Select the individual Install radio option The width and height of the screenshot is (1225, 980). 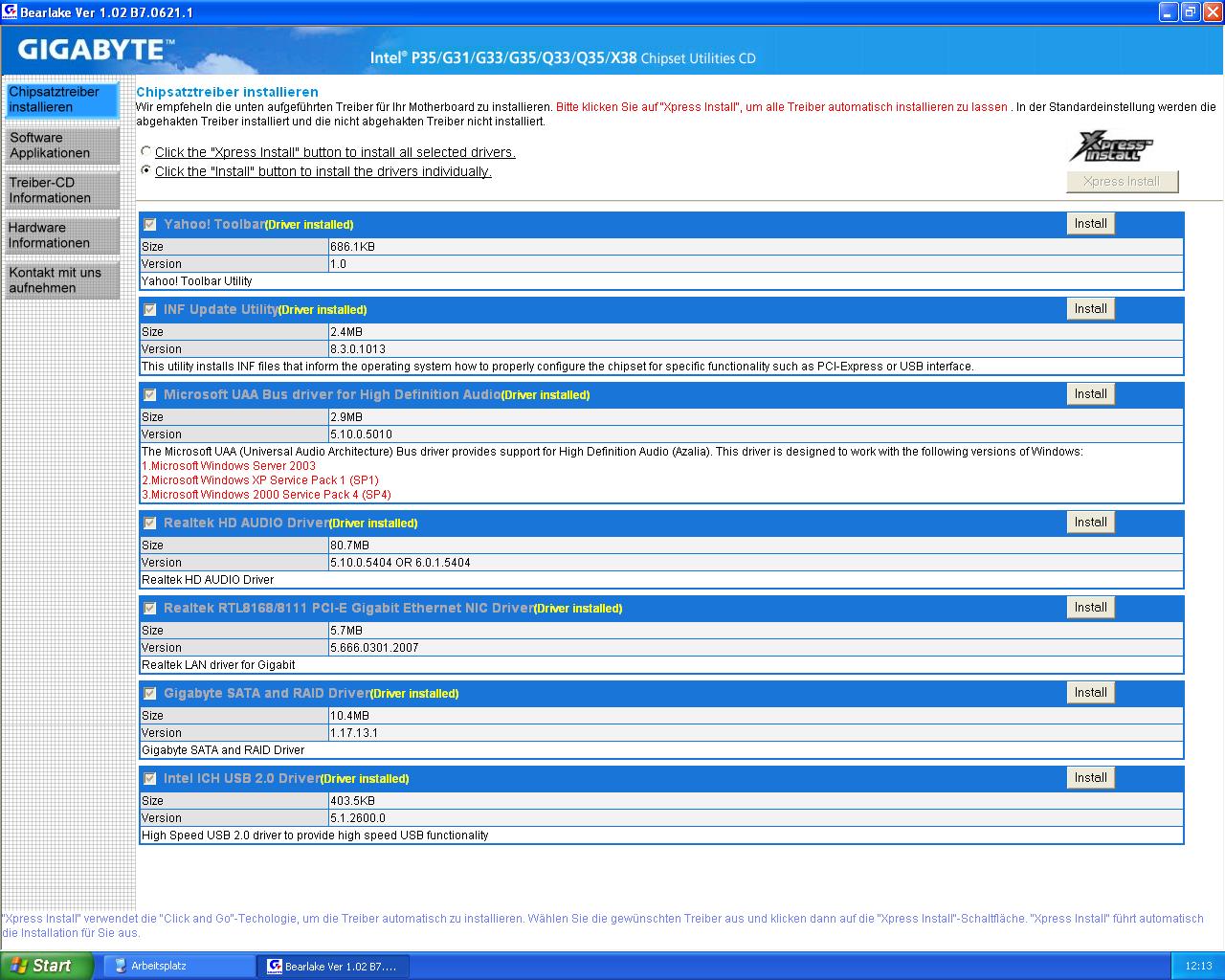tap(145, 170)
